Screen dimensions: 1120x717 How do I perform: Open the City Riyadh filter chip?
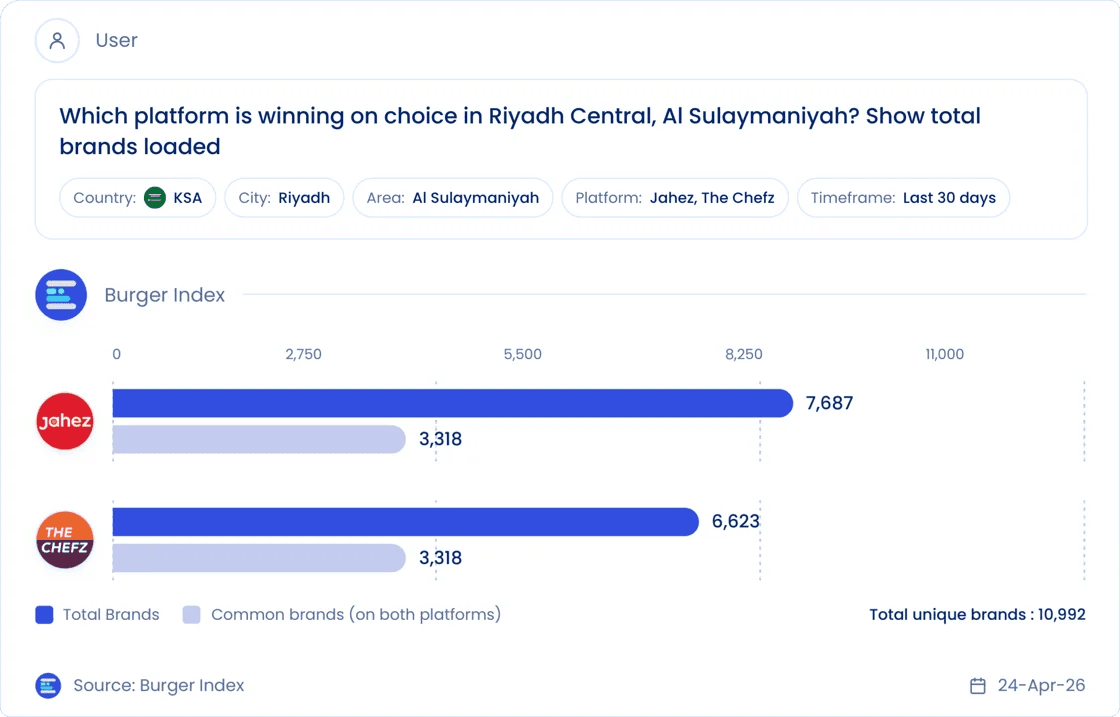284,198
